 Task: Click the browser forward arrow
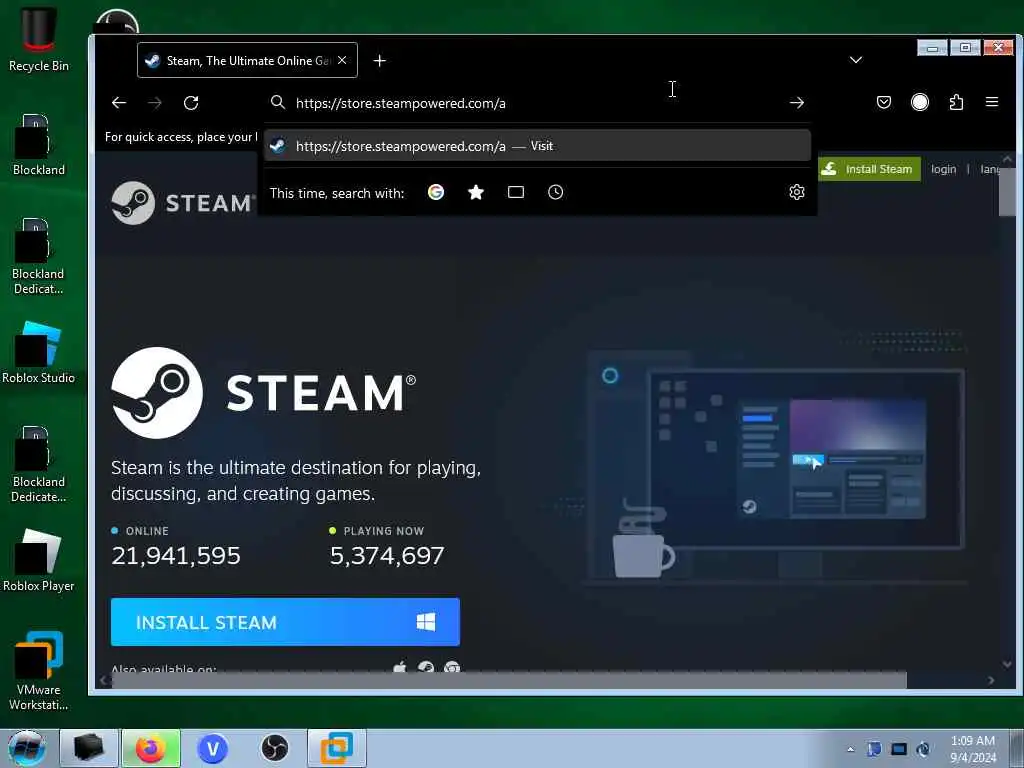tap(155, 103)
